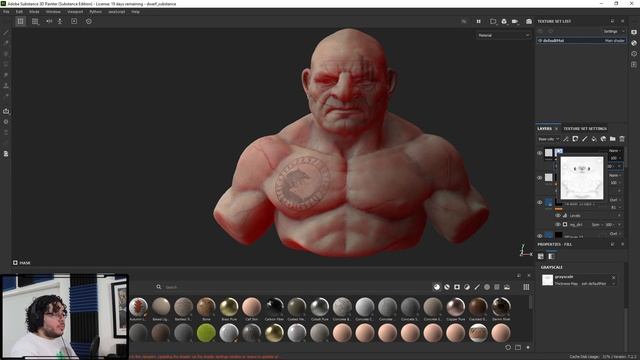
Task: Select the Paint brush tool
Action: 6,33
